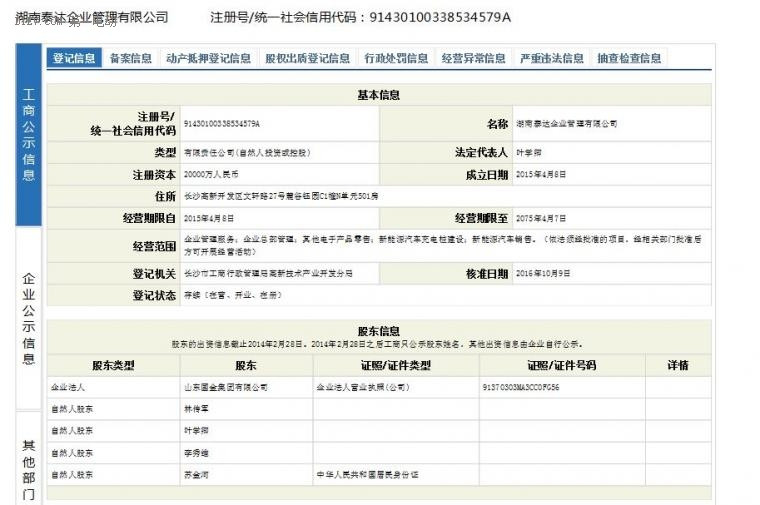Click shareholder 林传军
Viewport: 760px width, 505px height.
(196, 409)
